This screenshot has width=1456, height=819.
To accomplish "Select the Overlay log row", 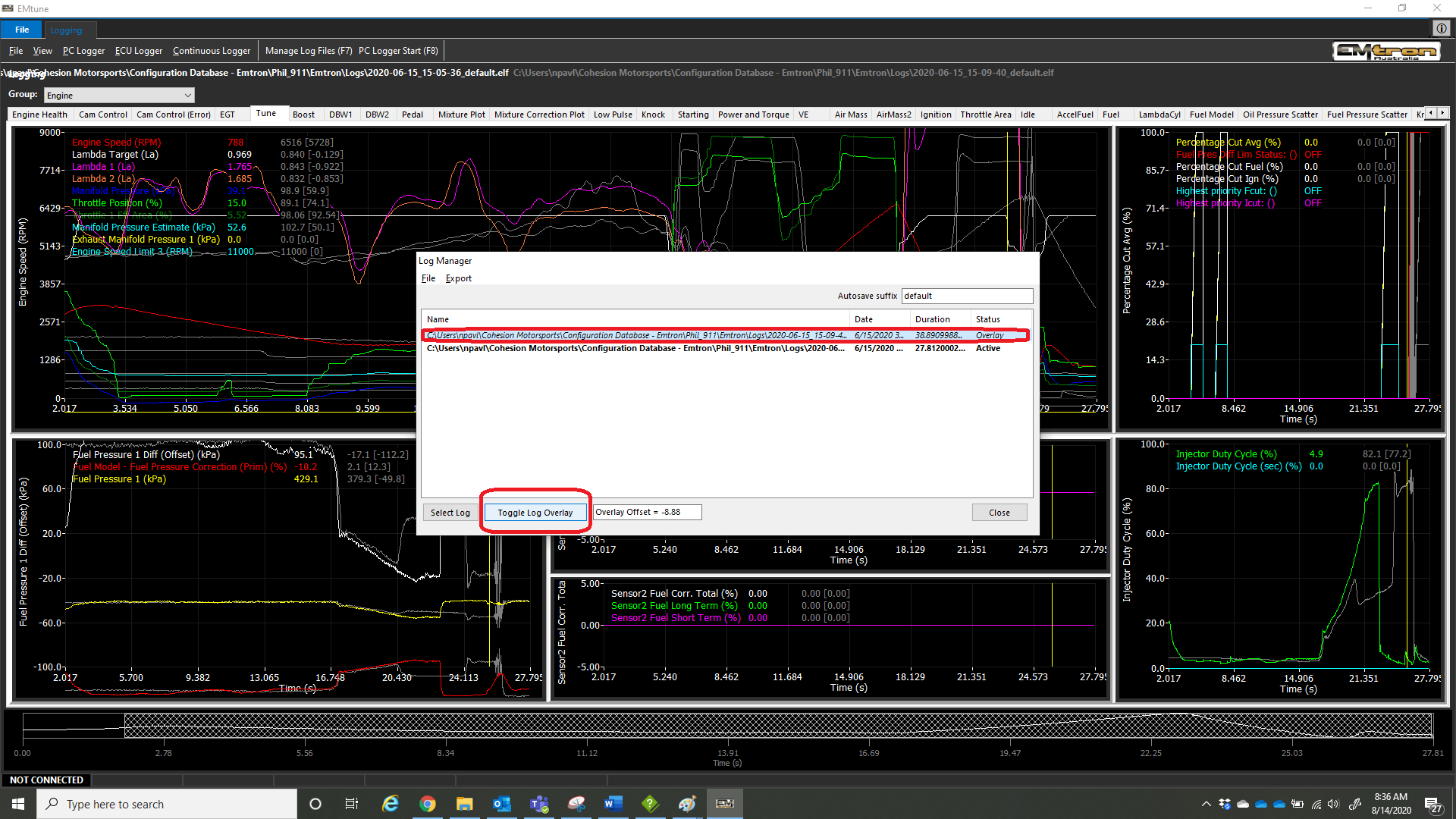I will click(726, 335).
